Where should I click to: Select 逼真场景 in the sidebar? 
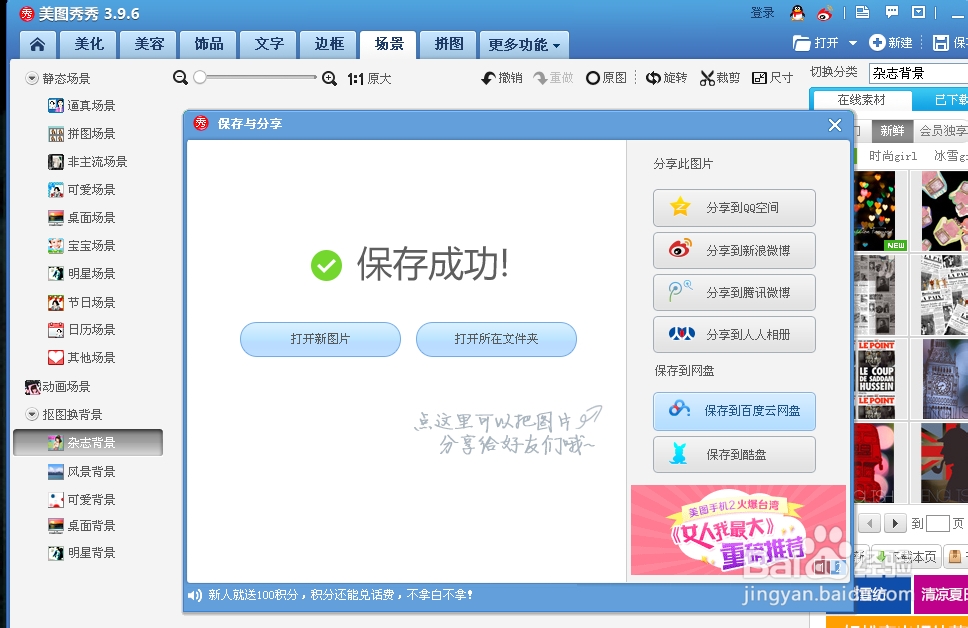tap(81, 106)
